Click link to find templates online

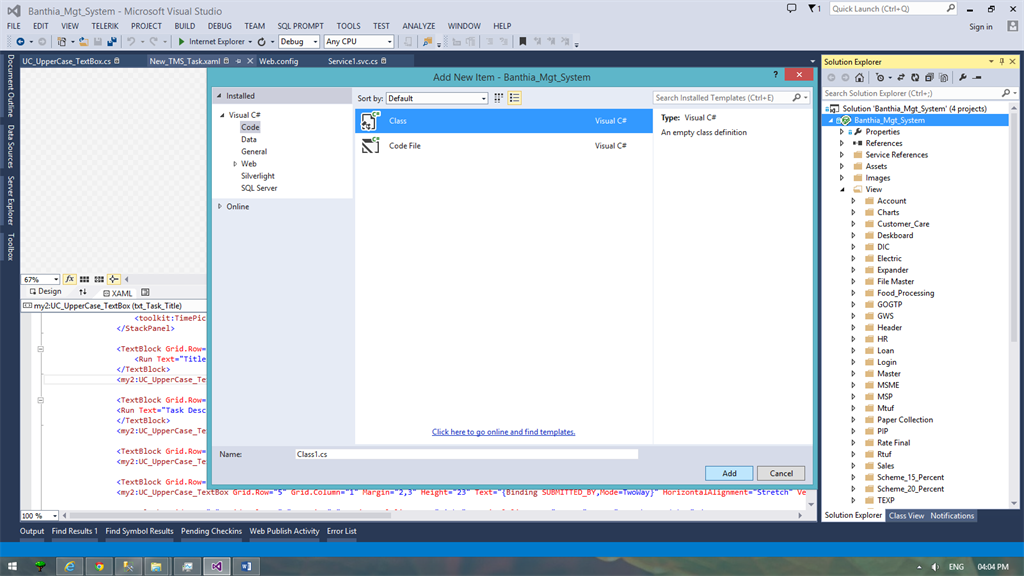[x=502, y=431]
